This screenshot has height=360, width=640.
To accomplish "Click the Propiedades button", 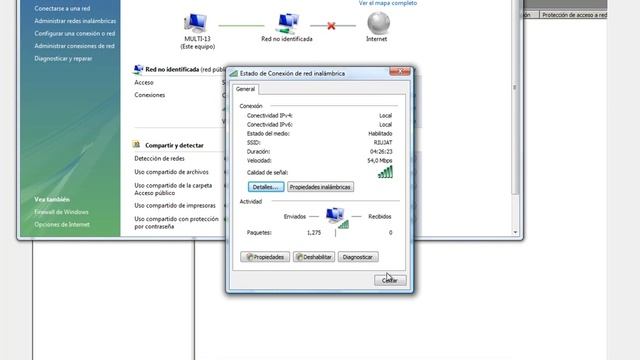I will tap(265, 257).
